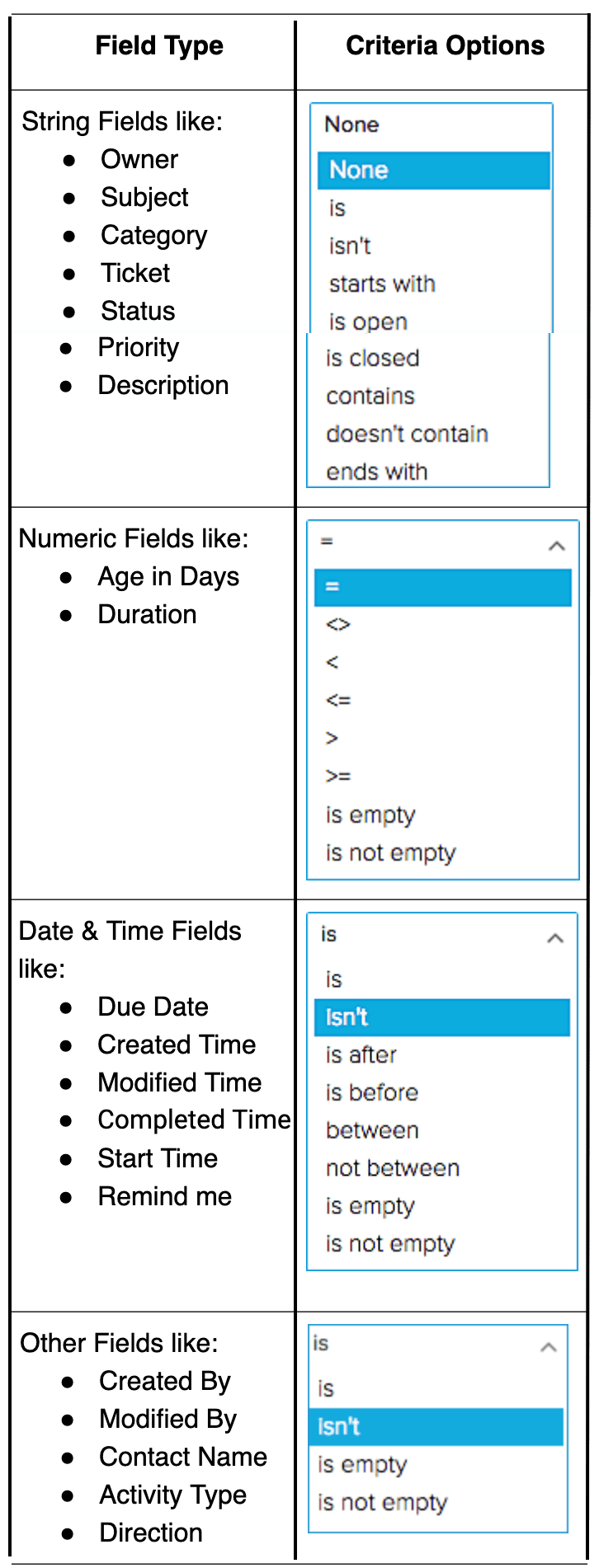599x1568 pixels.
Task: Choose 'is after' date criteria
Action: (361, 1054)
